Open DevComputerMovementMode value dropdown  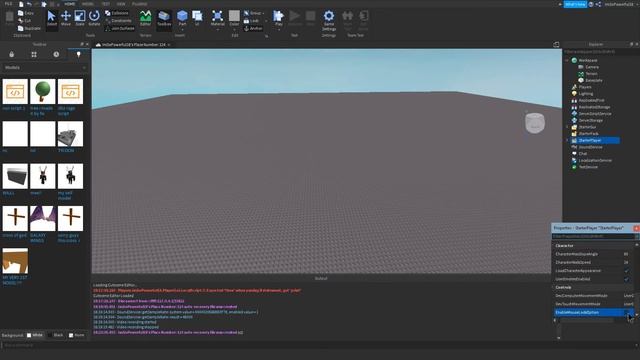click(629, 296)
